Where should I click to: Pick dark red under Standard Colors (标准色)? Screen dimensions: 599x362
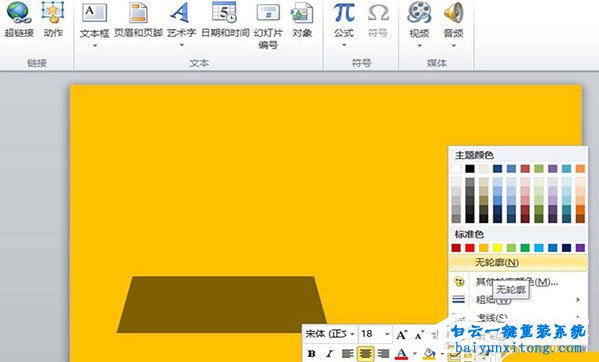(456, 248)
